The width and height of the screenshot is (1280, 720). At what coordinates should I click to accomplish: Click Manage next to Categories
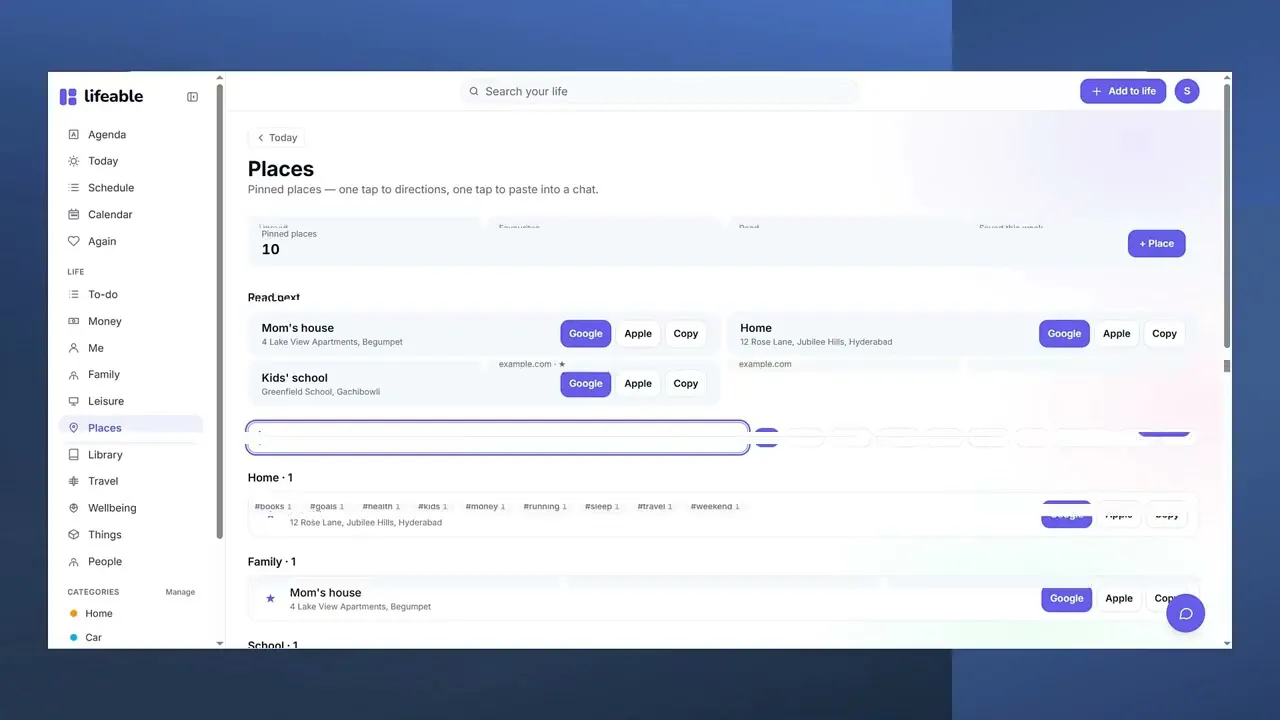(x=180, y=592)
